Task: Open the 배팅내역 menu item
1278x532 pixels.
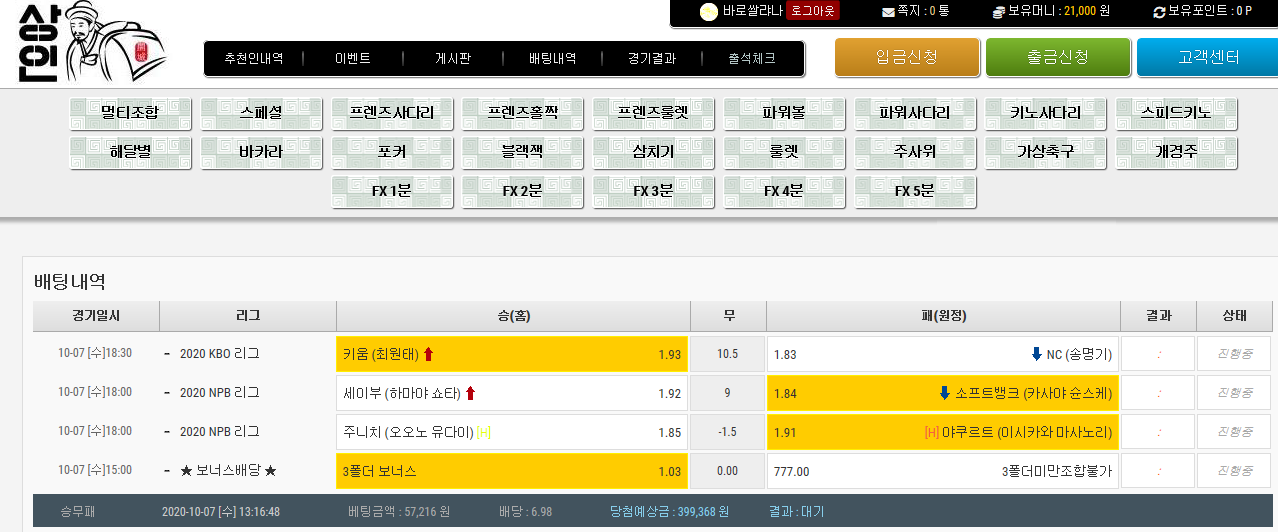Action: (x=552, y=59)
